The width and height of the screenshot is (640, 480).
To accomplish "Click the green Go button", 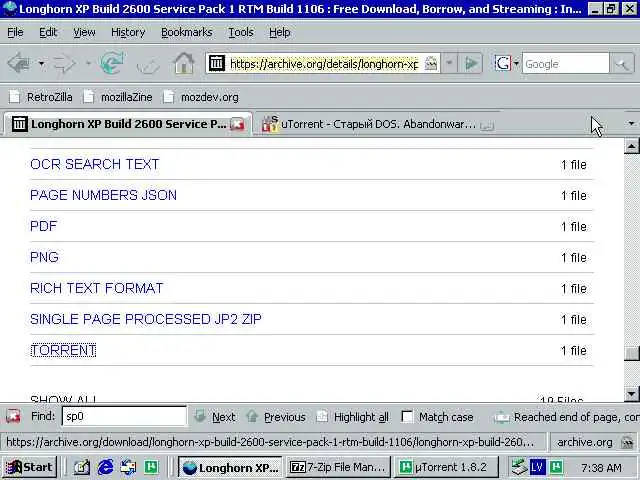I will pos(471,63).
